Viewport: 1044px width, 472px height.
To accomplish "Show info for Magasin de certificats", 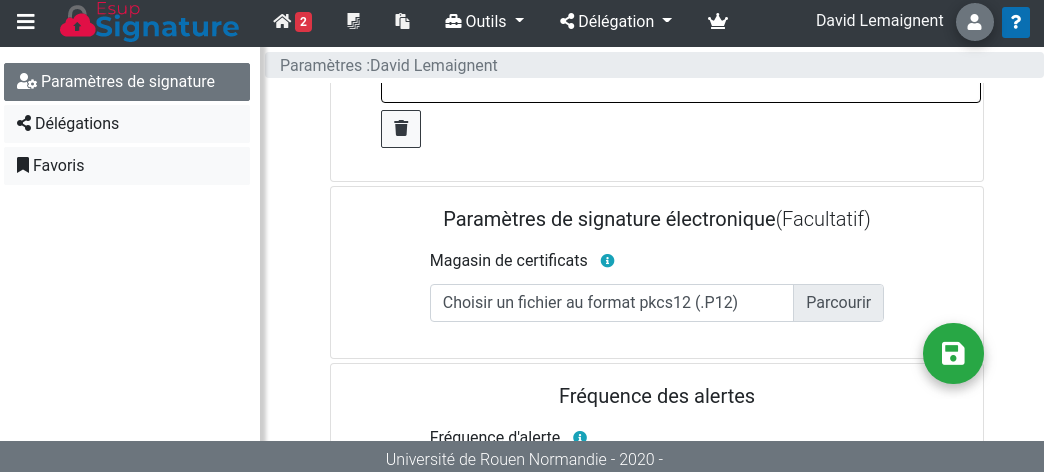I will pyautogui.click(x=607, y=261).
